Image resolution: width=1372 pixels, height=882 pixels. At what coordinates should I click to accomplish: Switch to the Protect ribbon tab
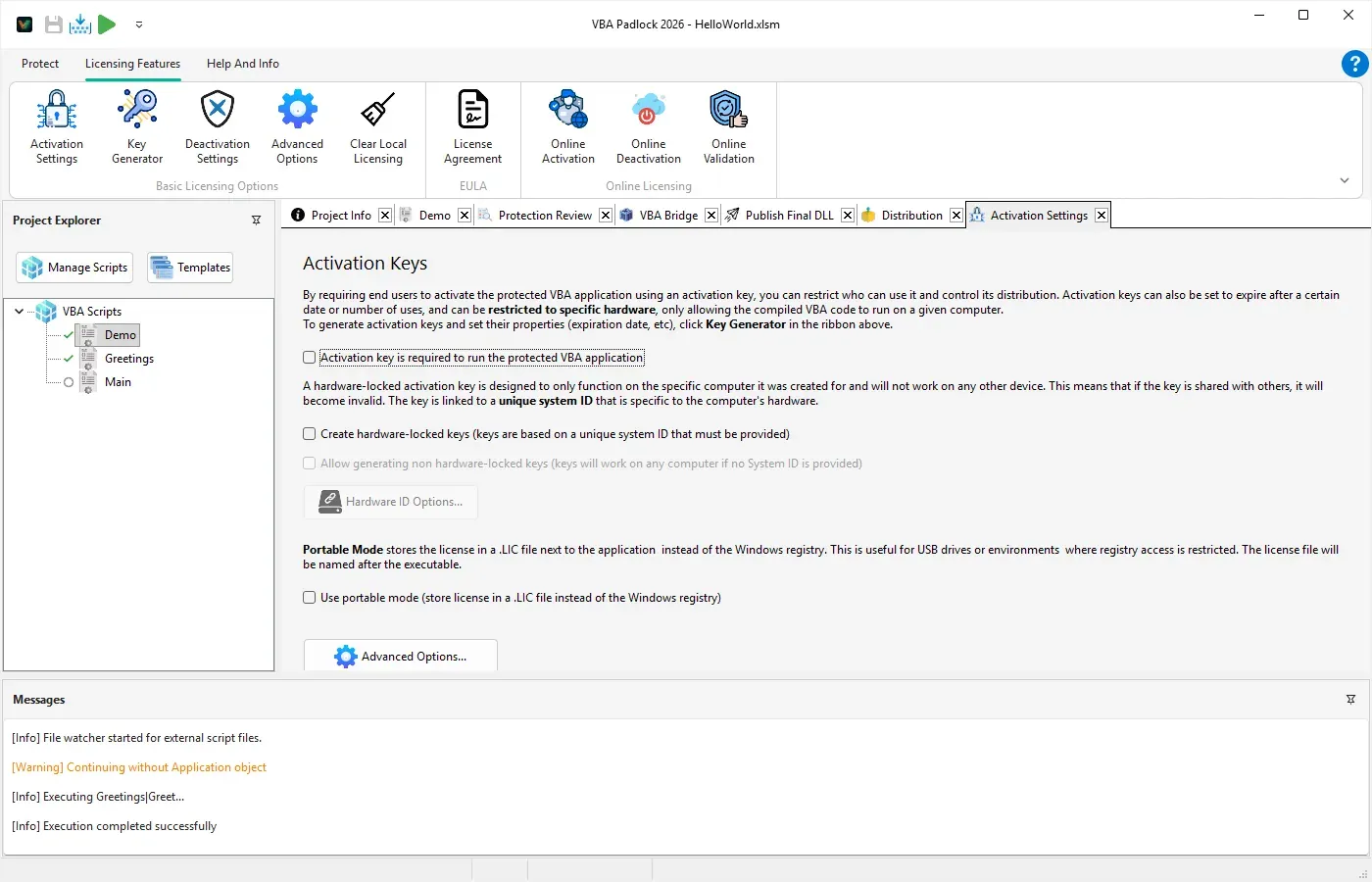tap(40, 64)
